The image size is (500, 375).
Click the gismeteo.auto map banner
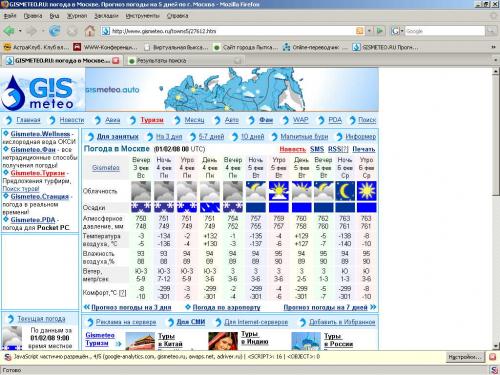tap(232, 89)
